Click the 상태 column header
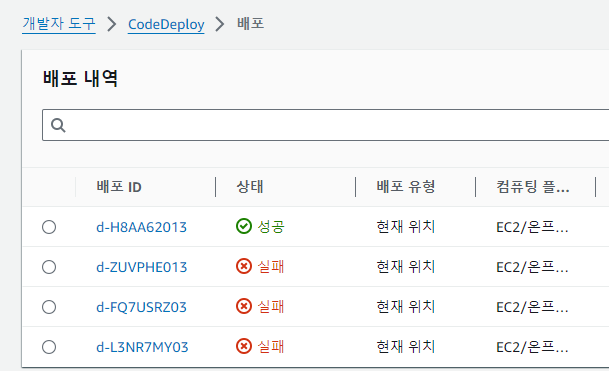 pos(250,187)
